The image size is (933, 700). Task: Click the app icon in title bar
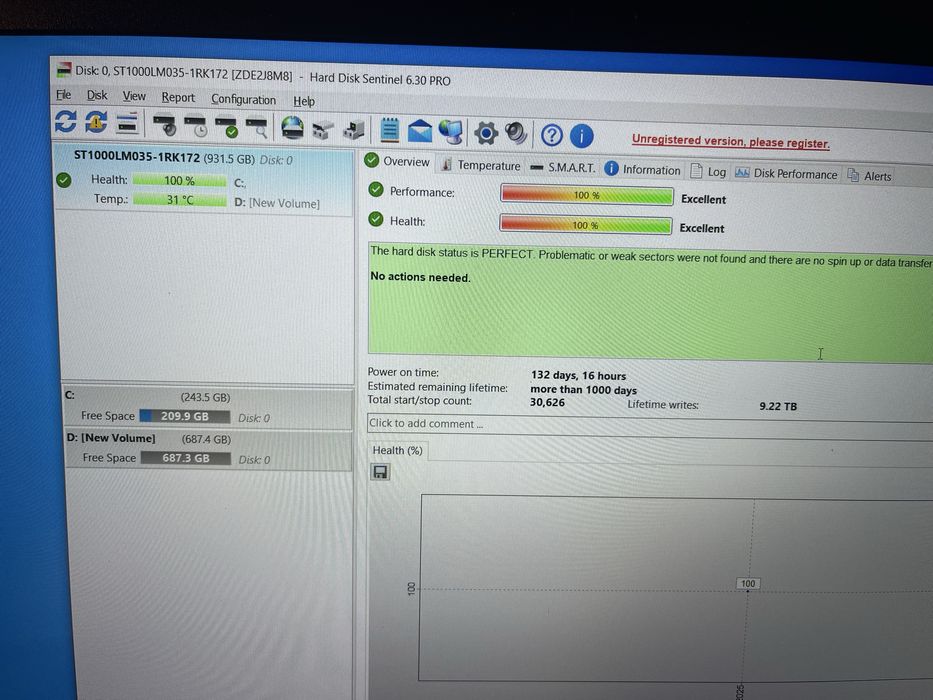[x=64, y=69]
